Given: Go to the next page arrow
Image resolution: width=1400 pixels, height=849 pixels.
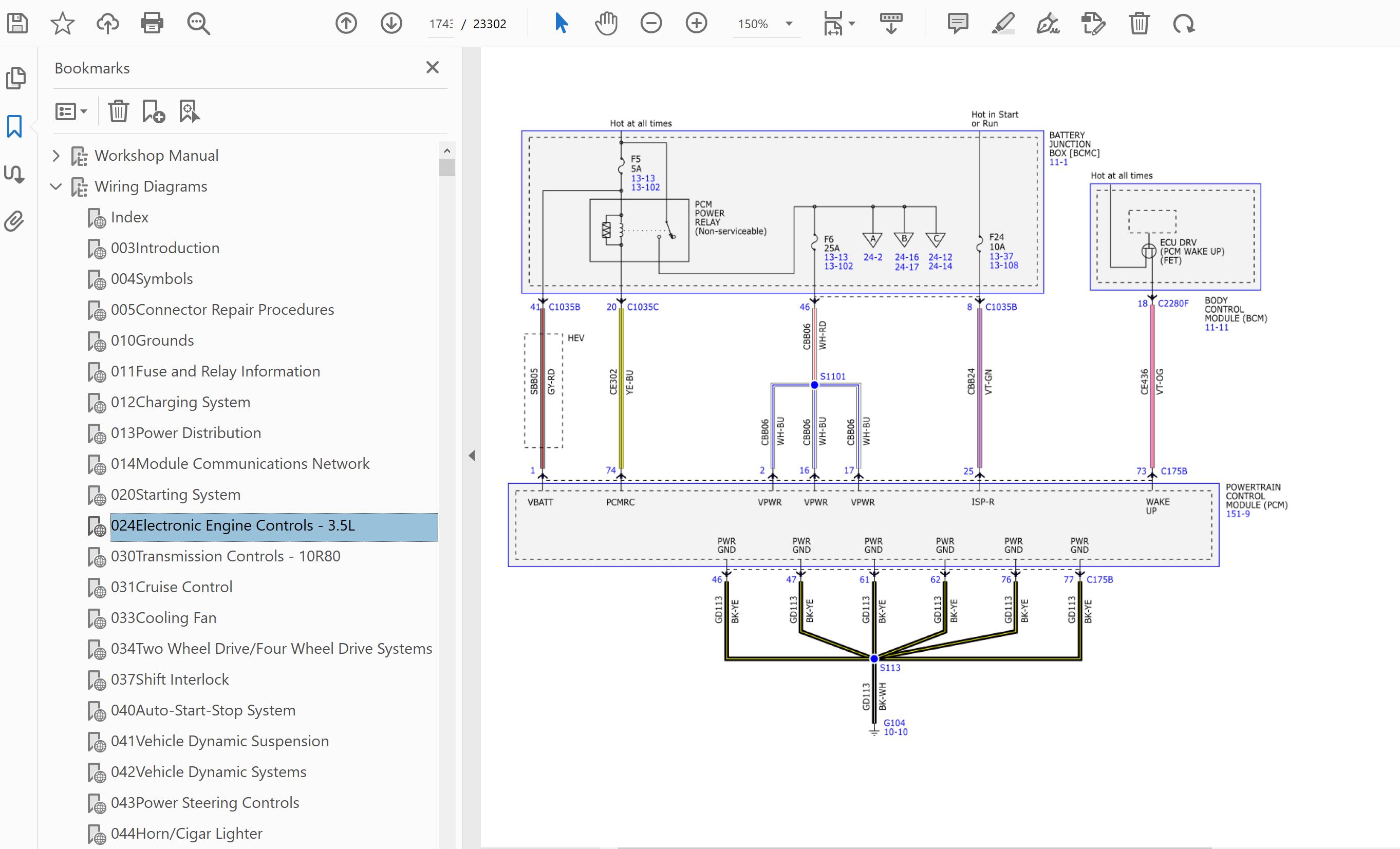Looking at the screenshot, I should pyautogui.click(x=391, y=23).
